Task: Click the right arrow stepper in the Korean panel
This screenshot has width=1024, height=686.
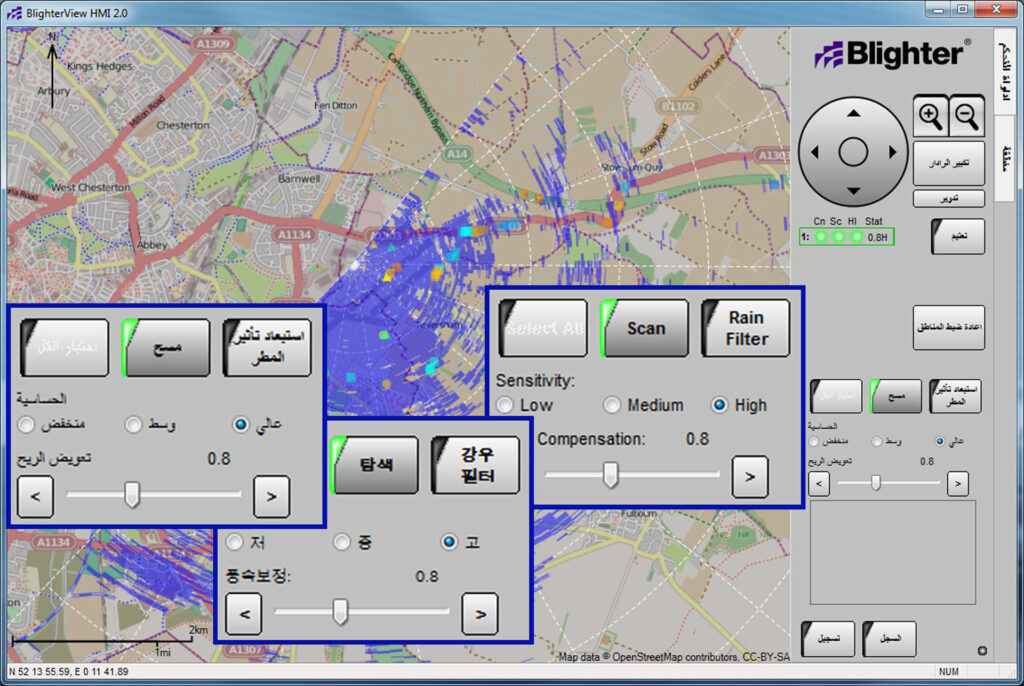Action: 480,613
